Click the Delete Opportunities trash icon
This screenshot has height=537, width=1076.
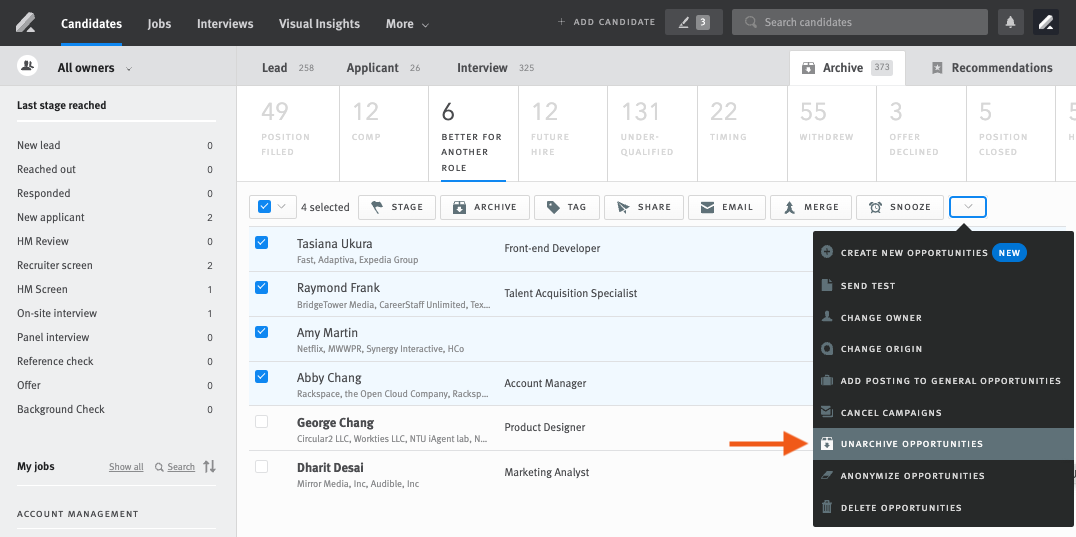827,508
